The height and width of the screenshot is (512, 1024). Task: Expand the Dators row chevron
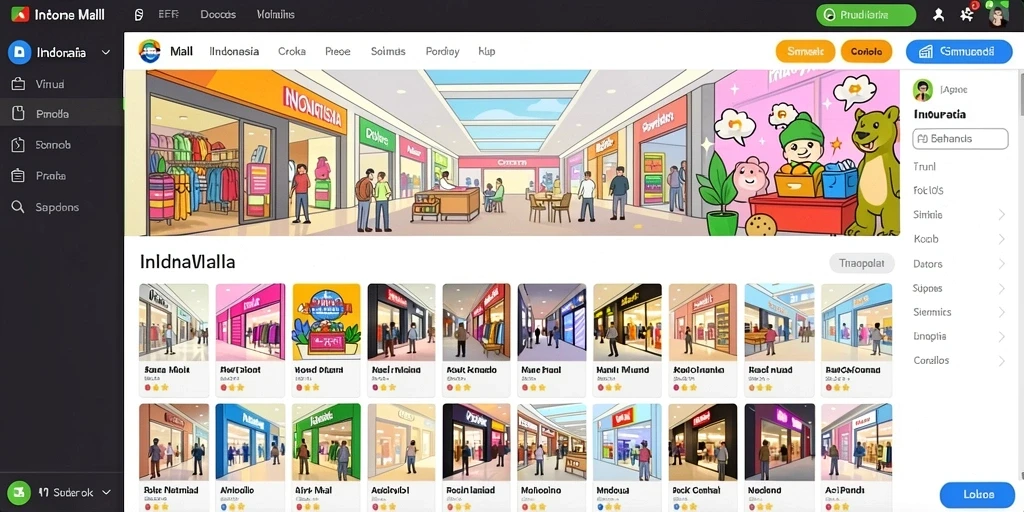click(x=1001, y=264)
